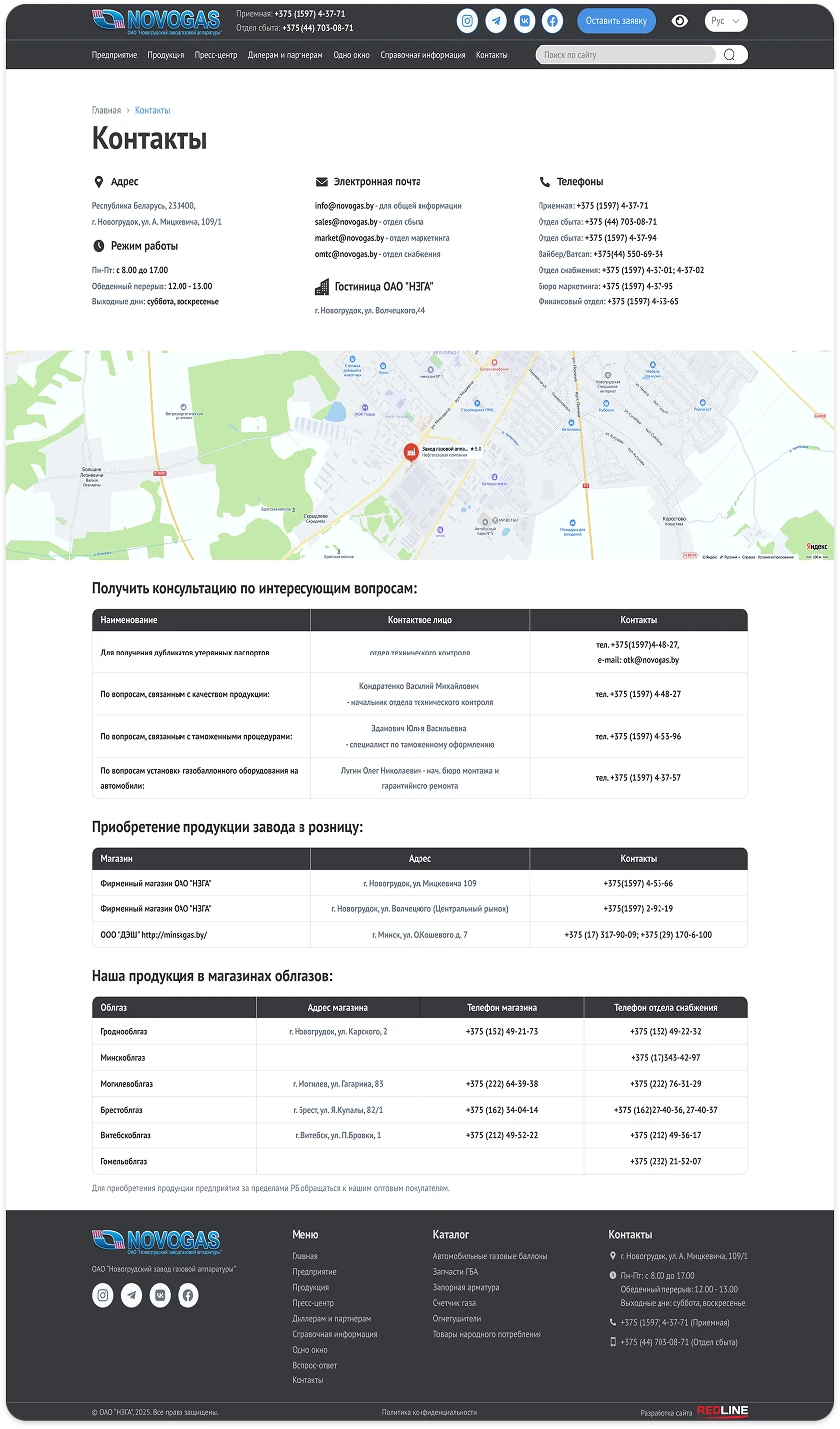Open the VK icon in header
Screen dimensions: 840x1429
pyautogui.click(x=525, y=21)
